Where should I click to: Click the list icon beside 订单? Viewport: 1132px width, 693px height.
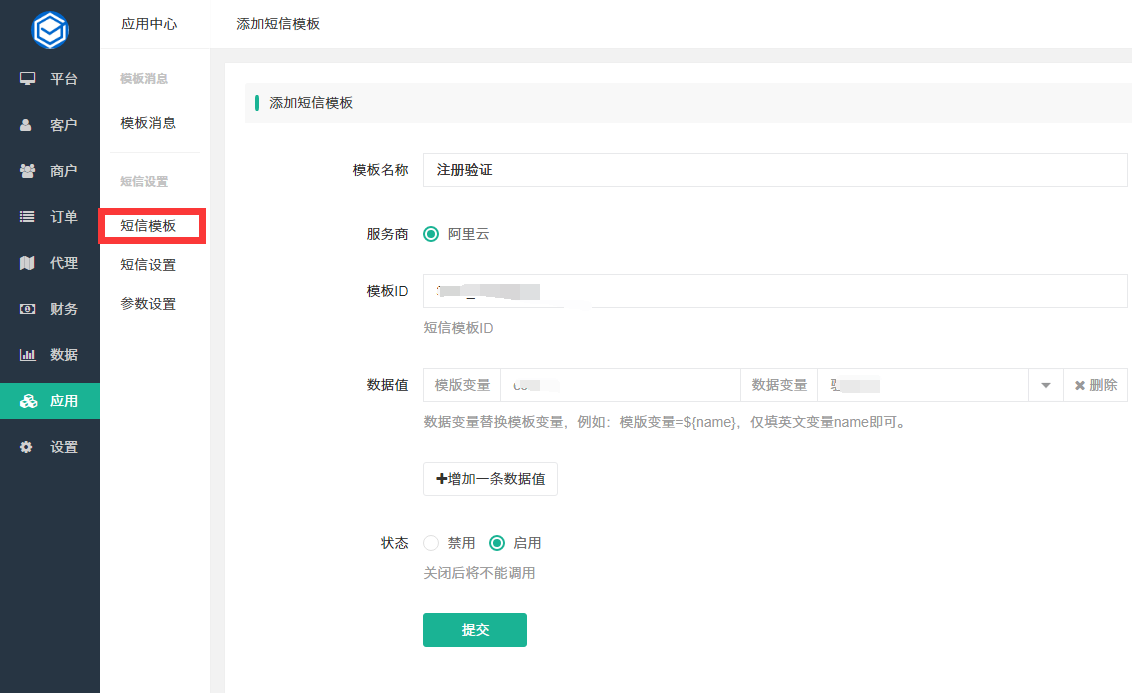pos(27,217)
